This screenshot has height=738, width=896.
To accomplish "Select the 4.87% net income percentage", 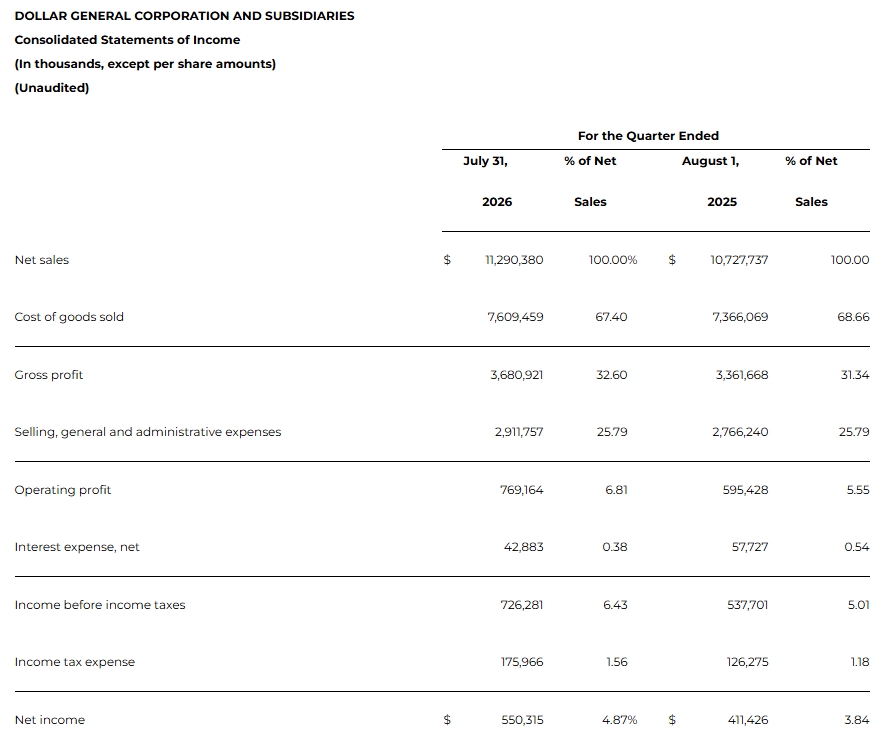I will [x=619, y=720].
